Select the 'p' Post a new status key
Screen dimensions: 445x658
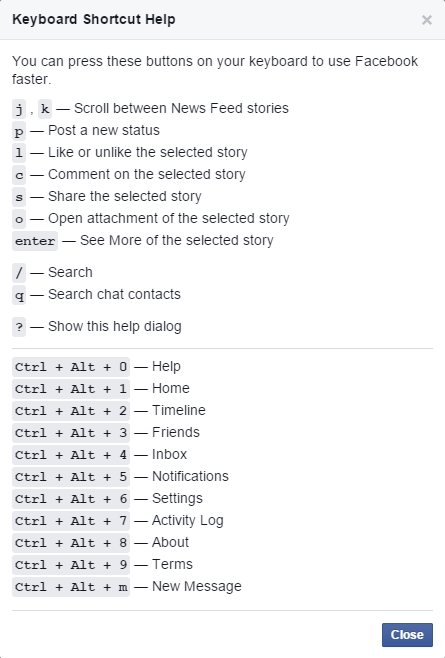[19, 131]
